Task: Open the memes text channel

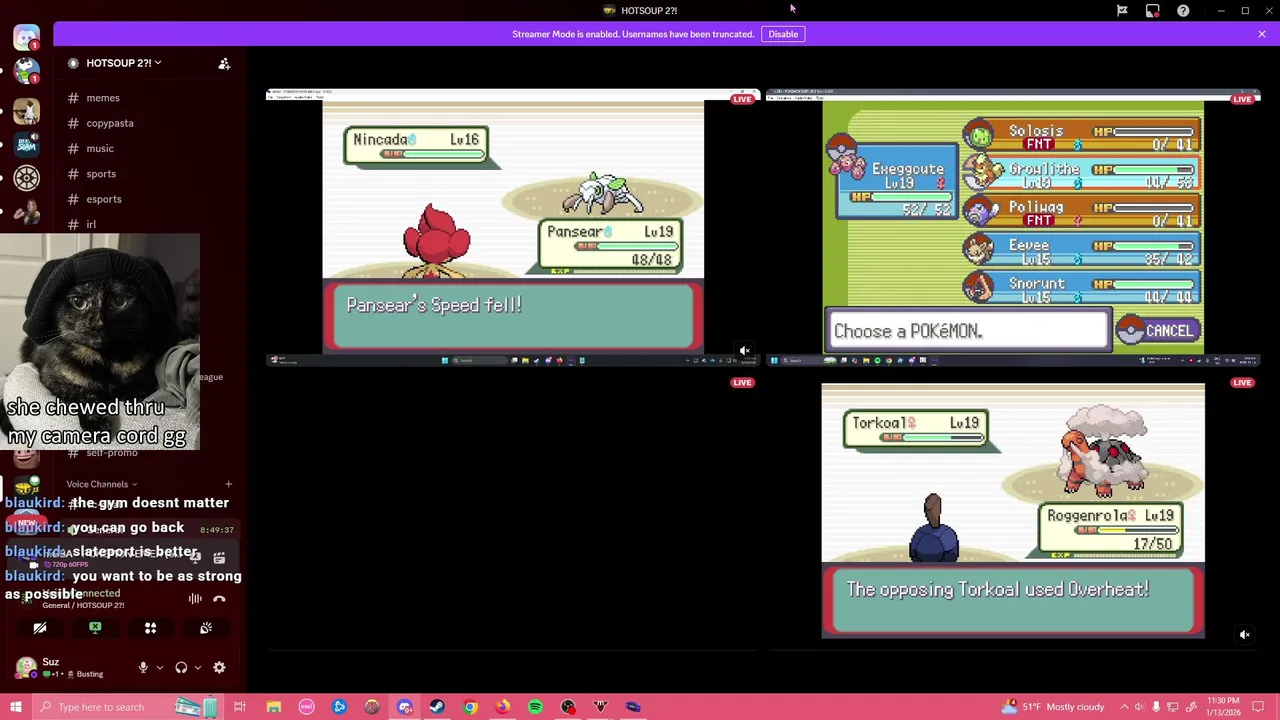Action: (103, 98)
